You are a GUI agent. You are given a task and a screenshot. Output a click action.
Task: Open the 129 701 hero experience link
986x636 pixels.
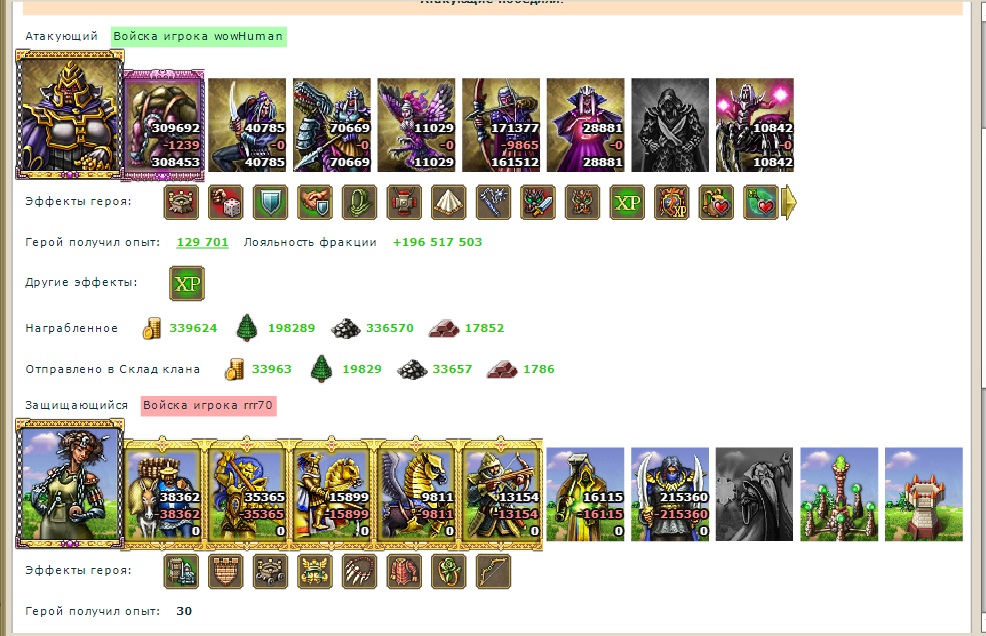coord(202,242)
